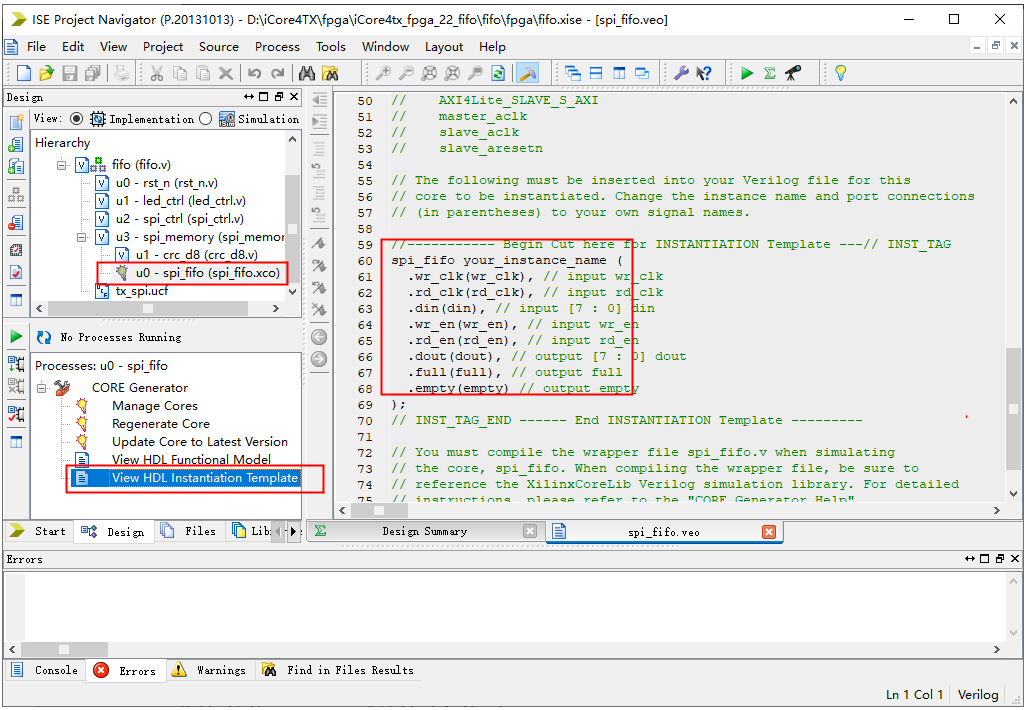Collapse the fifo (fifo.v) tree node
The width and height of the screenshot is (1027, 710).
[x=62, y=165]
